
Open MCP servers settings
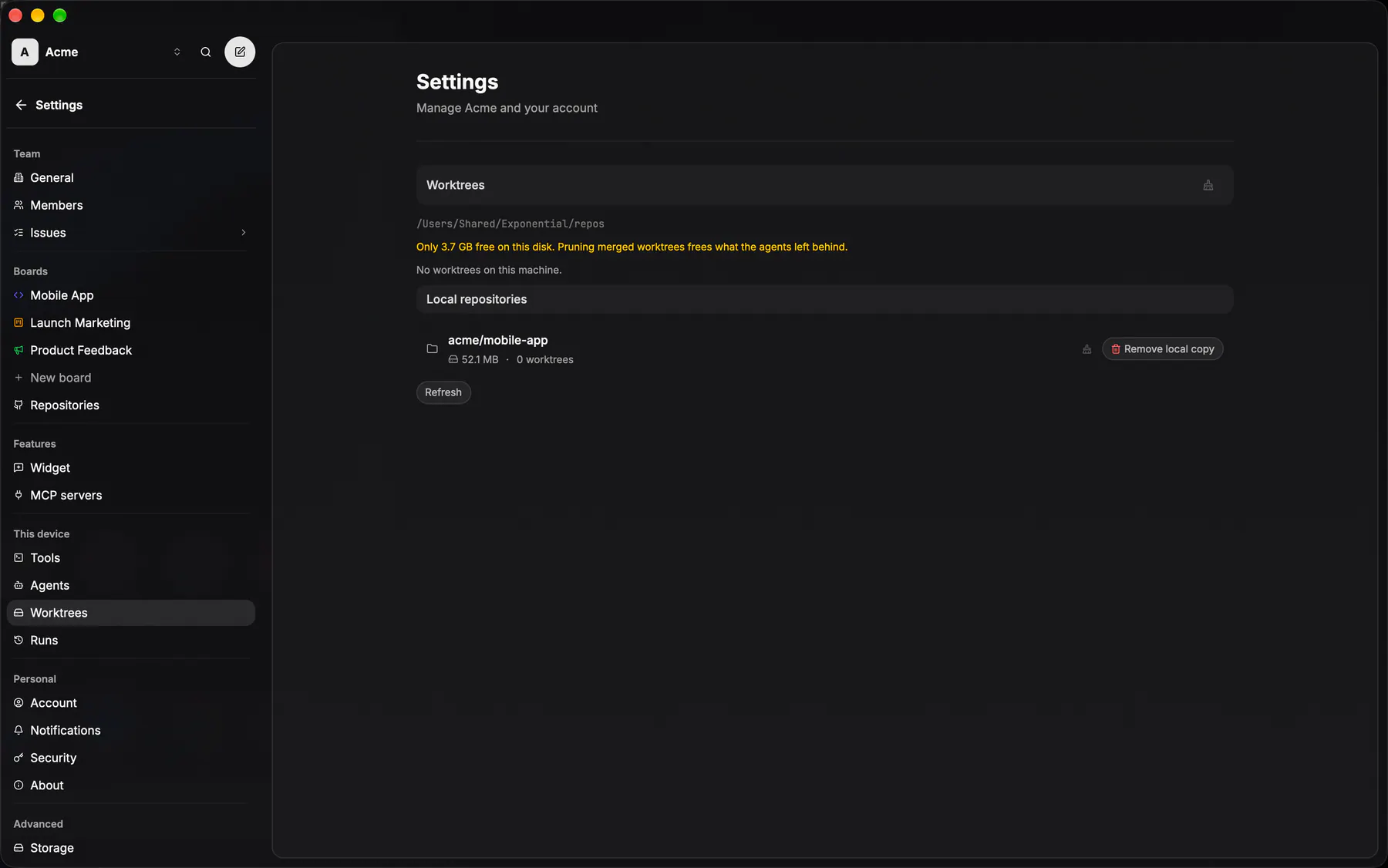point(130,496)
